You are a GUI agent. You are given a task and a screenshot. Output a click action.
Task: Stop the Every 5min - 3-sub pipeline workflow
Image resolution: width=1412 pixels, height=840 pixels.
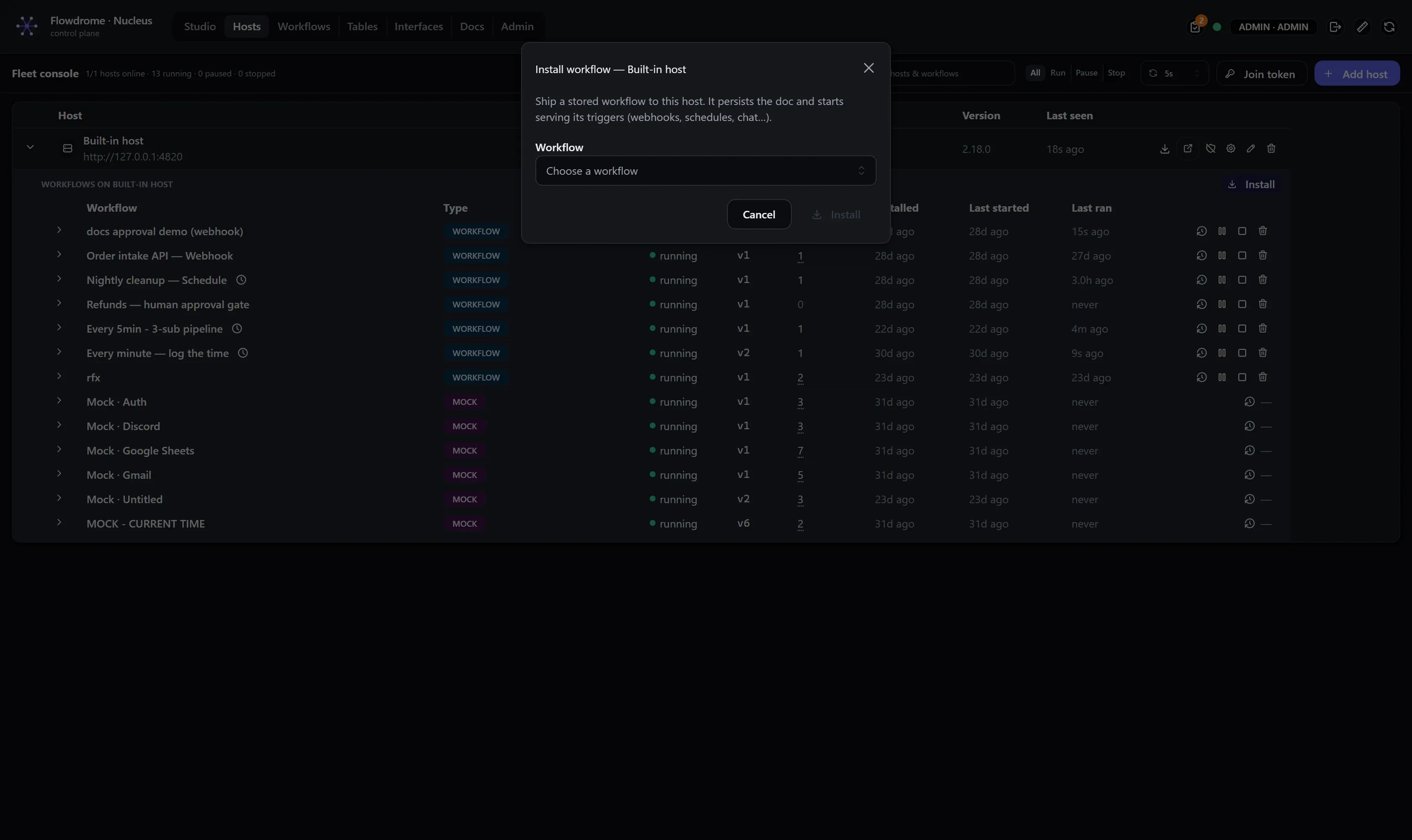(x=1242, y=328)
